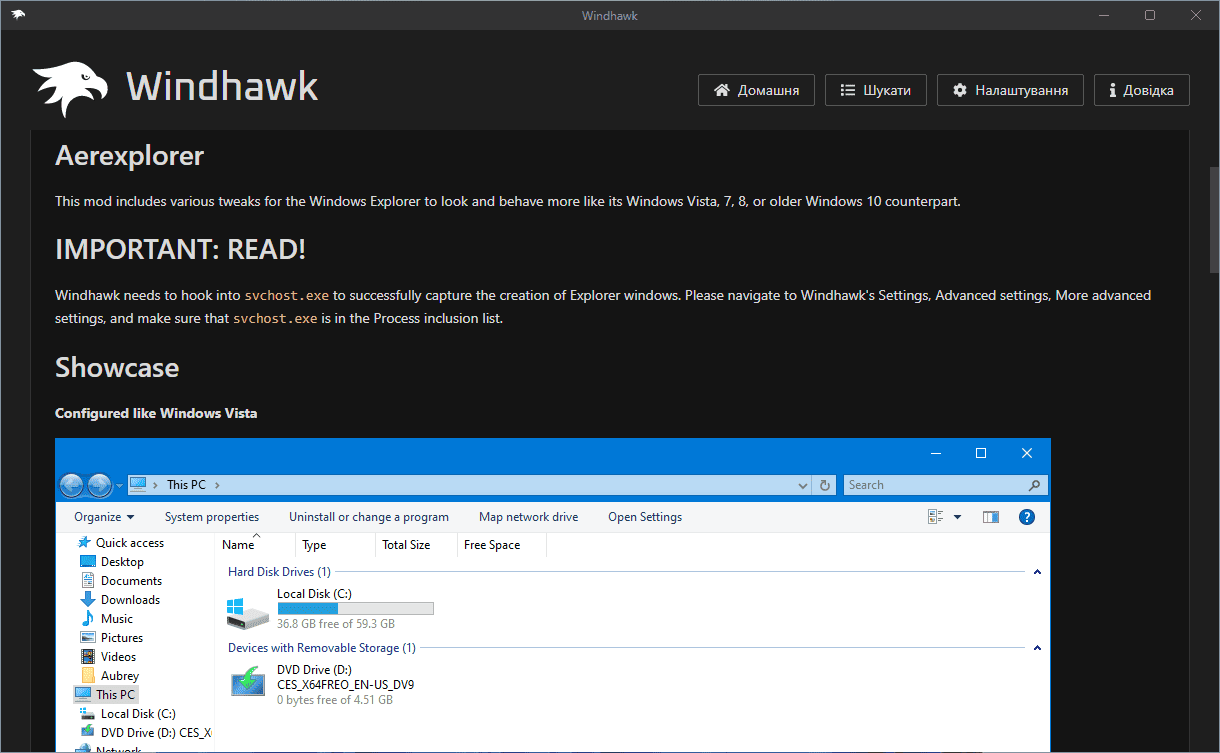The image size is (1220, 753).
Task: Click the 'IMPORTANT: READ!' heading
Action: (x=180, y=249)
